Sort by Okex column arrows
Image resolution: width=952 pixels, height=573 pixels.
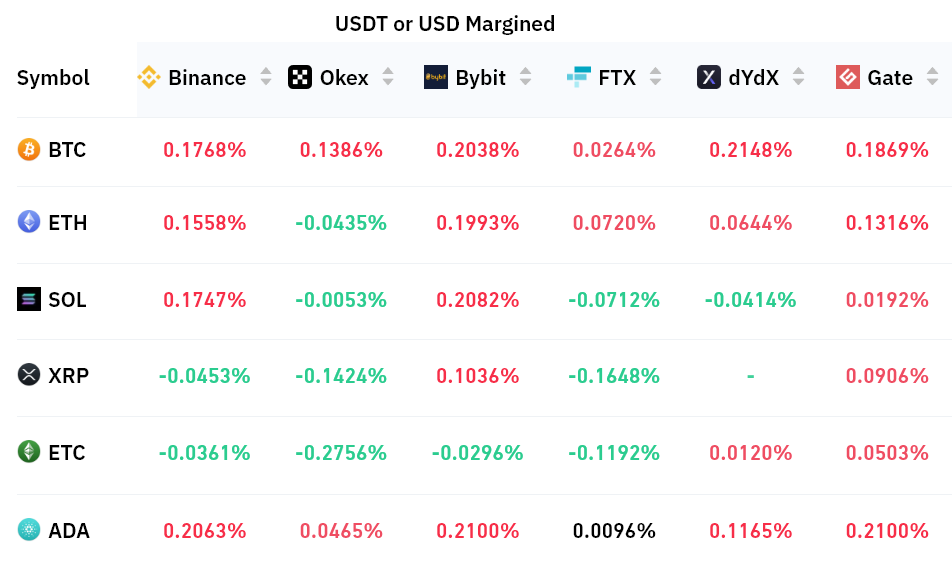388,77
